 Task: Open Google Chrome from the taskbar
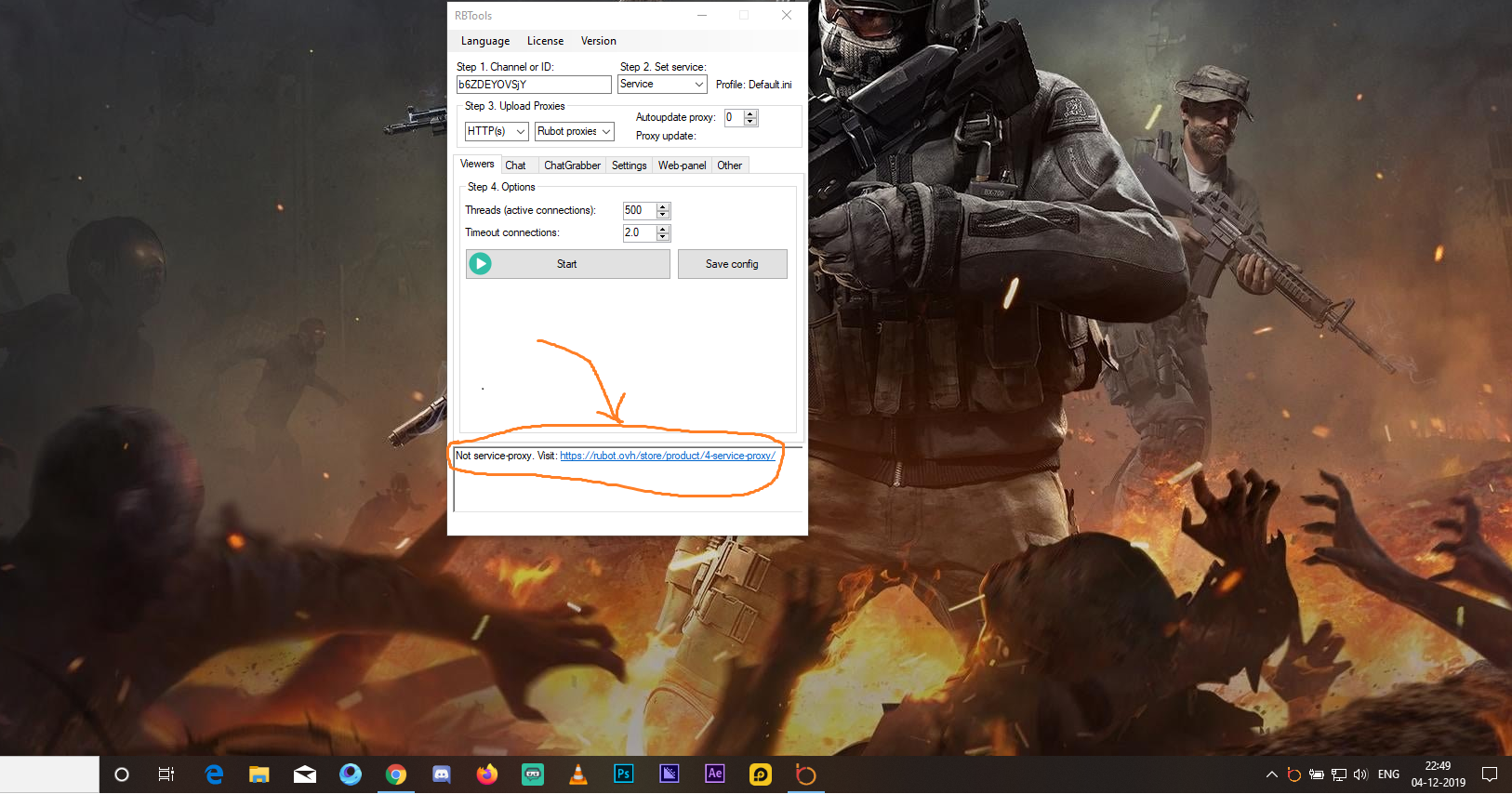pos(396,774)
